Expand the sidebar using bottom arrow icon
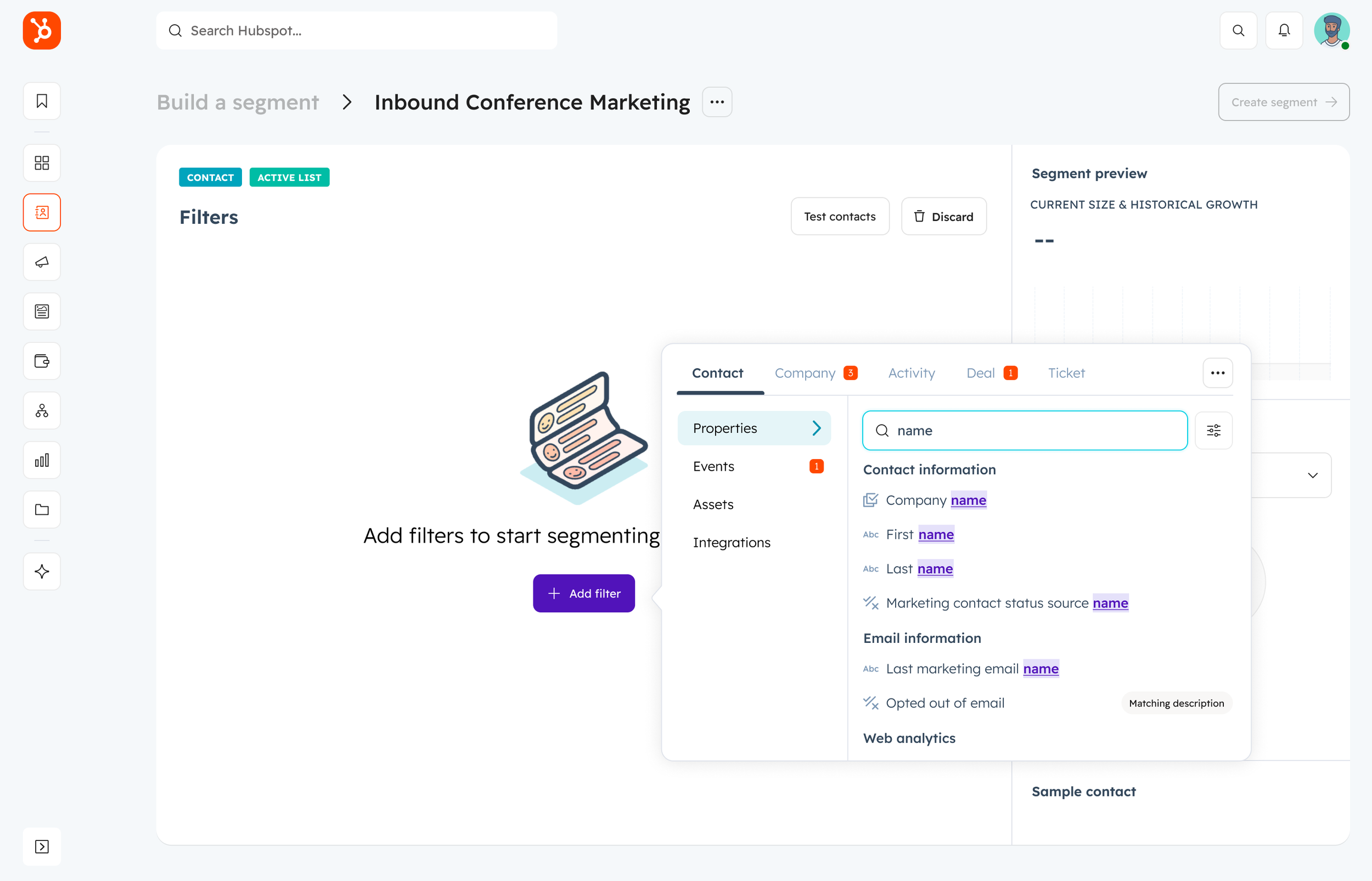Viewport: 1372px width, 881px height. (x=42, y=846)
